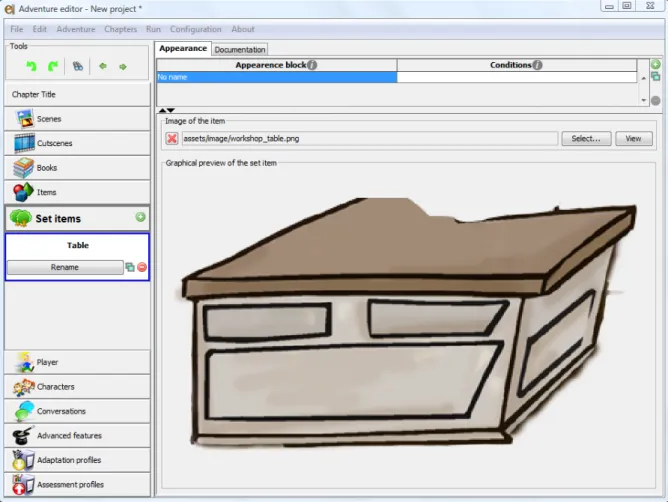This screenshot has width=668, height=502.
Task: Click the undo arrow in Tools
Action: pos(32,66)
